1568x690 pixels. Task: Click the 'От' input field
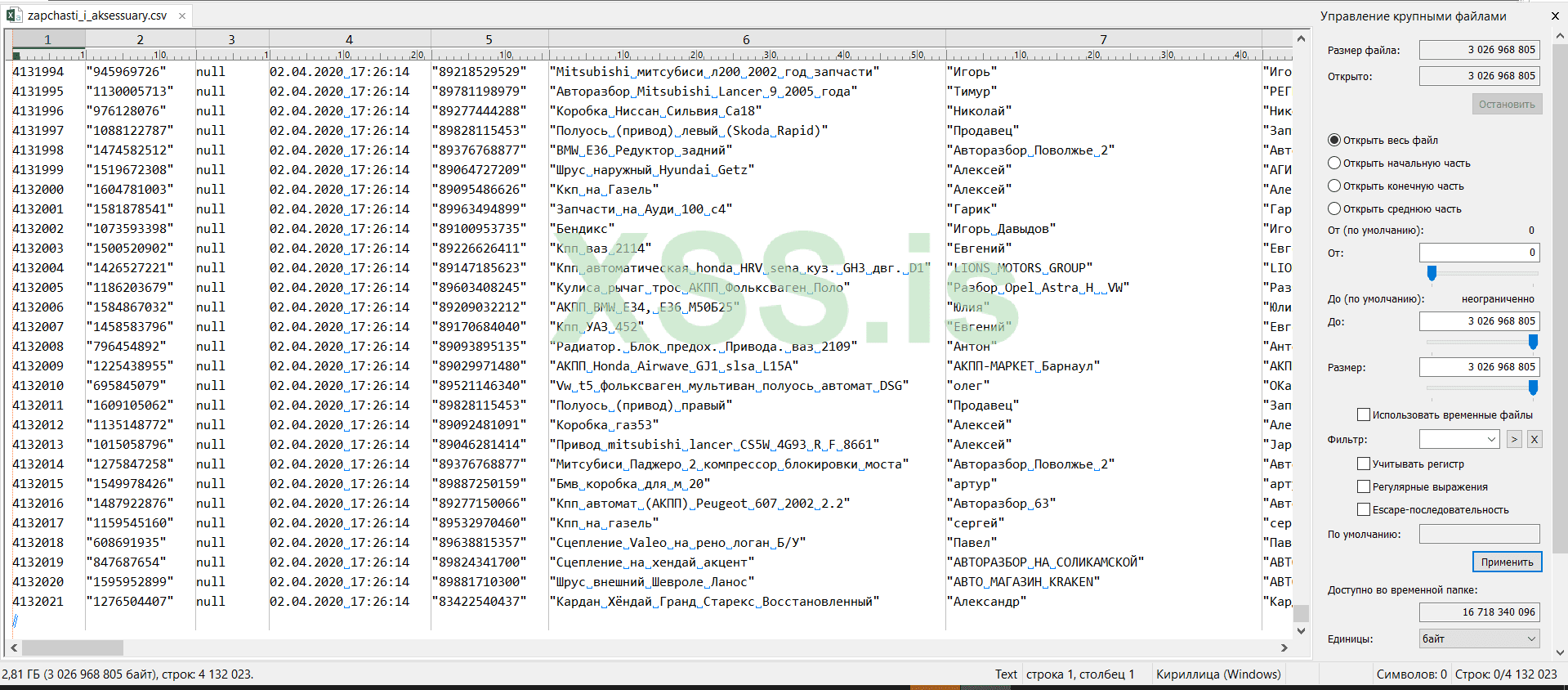pyautogui.click(x=1479, y=253)
